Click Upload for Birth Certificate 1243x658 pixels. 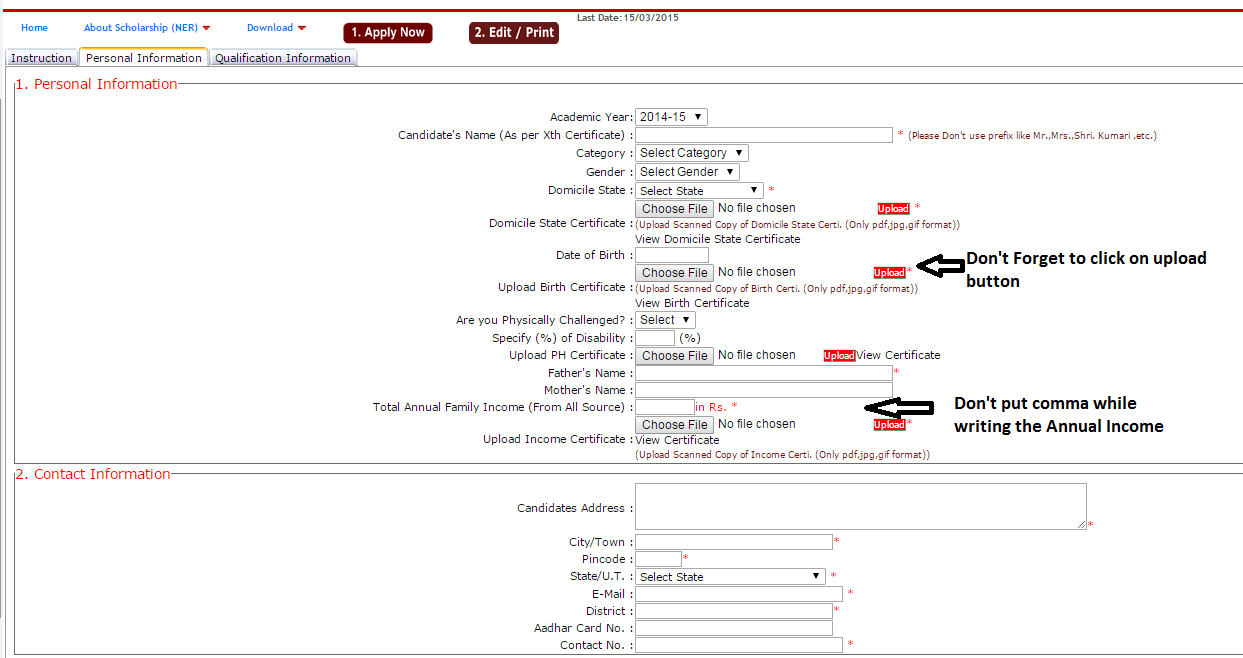point(889,273)
